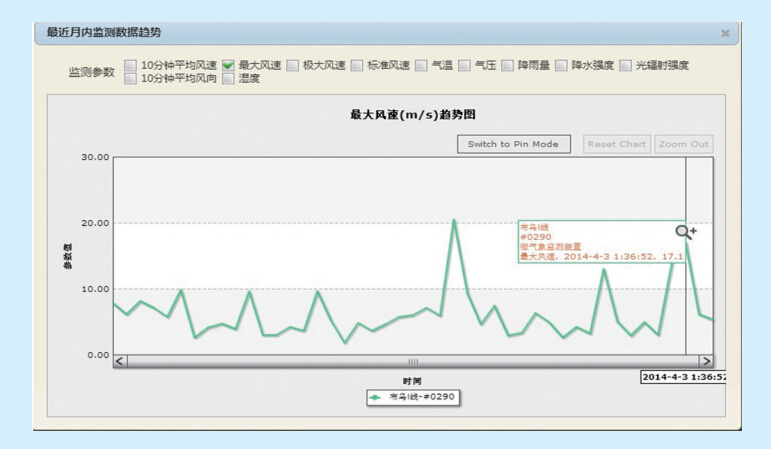Click the left arrow on chart scrollbar

coord(120,361)
